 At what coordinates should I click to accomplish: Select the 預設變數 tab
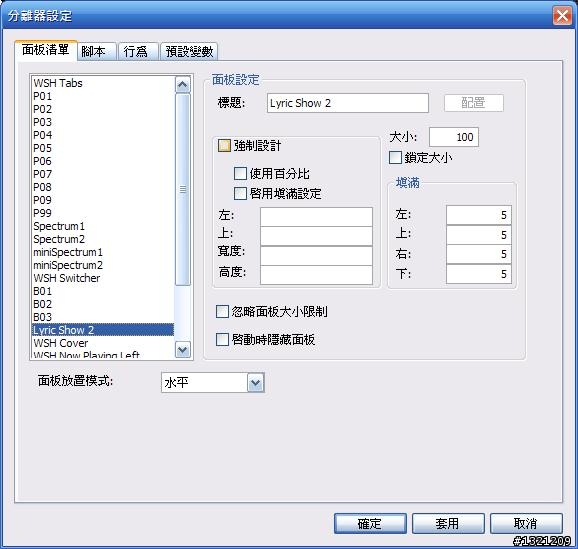(x=189, y=51)
